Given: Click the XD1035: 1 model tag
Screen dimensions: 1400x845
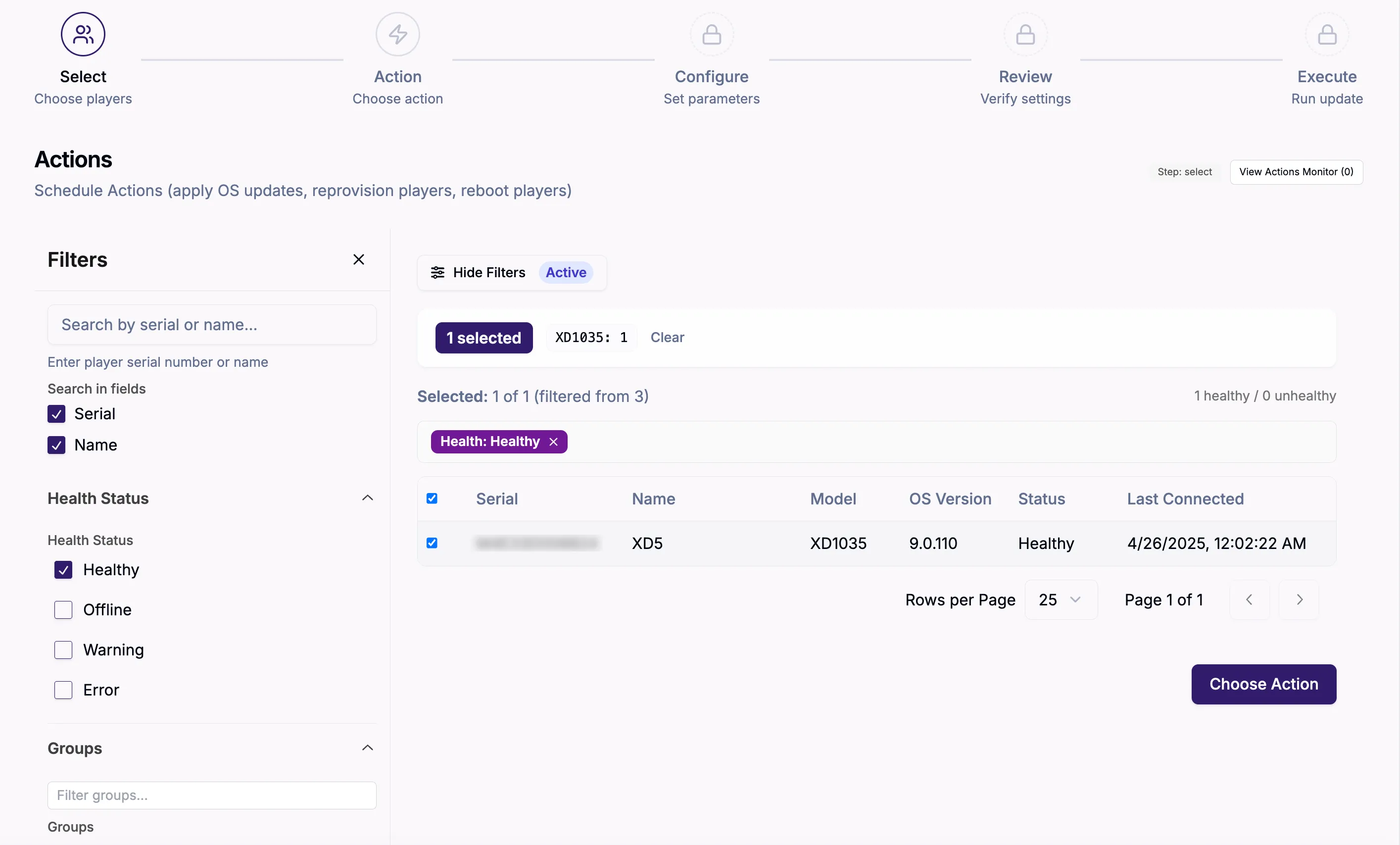Looking at the screenshot, I should point(591,338).
